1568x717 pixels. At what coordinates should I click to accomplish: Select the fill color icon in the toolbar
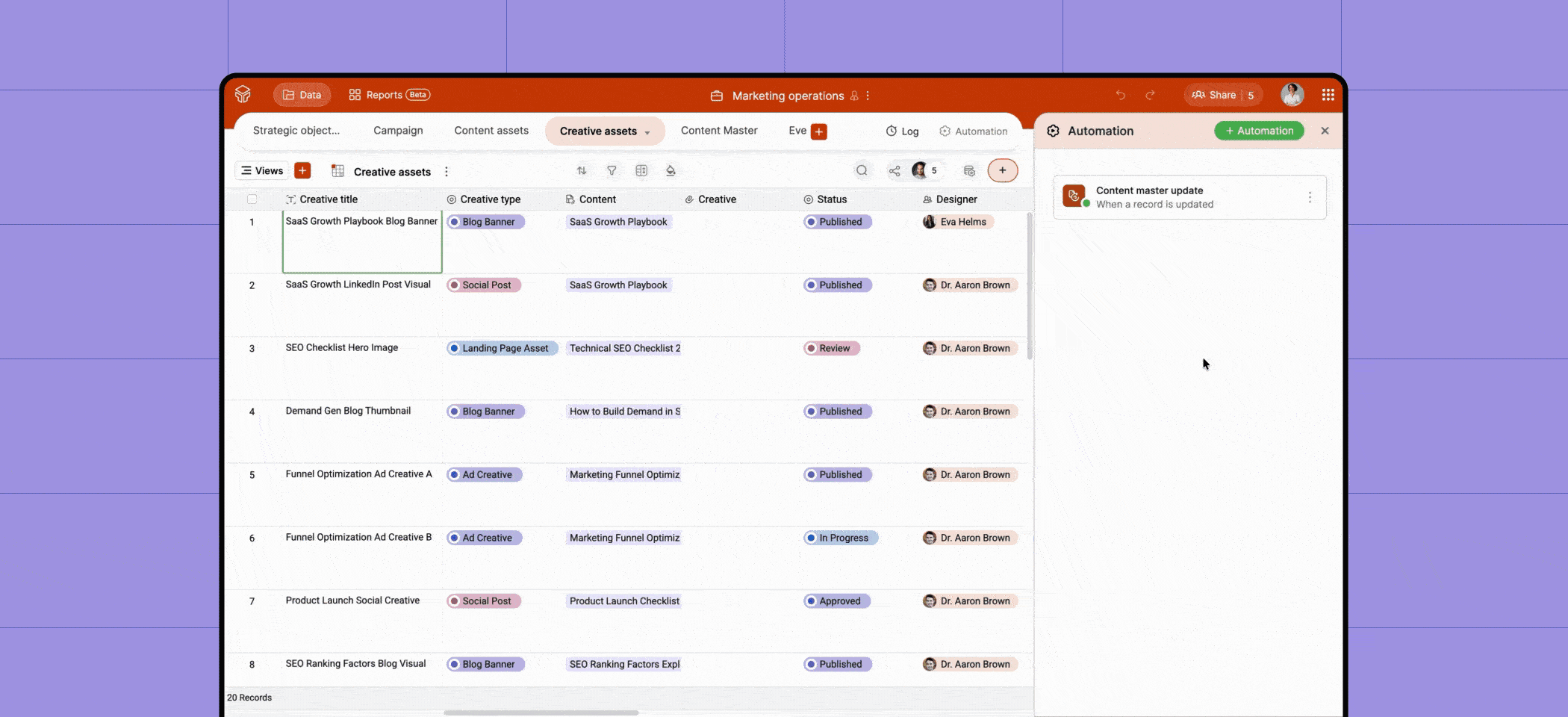click(x=671, y=170)
